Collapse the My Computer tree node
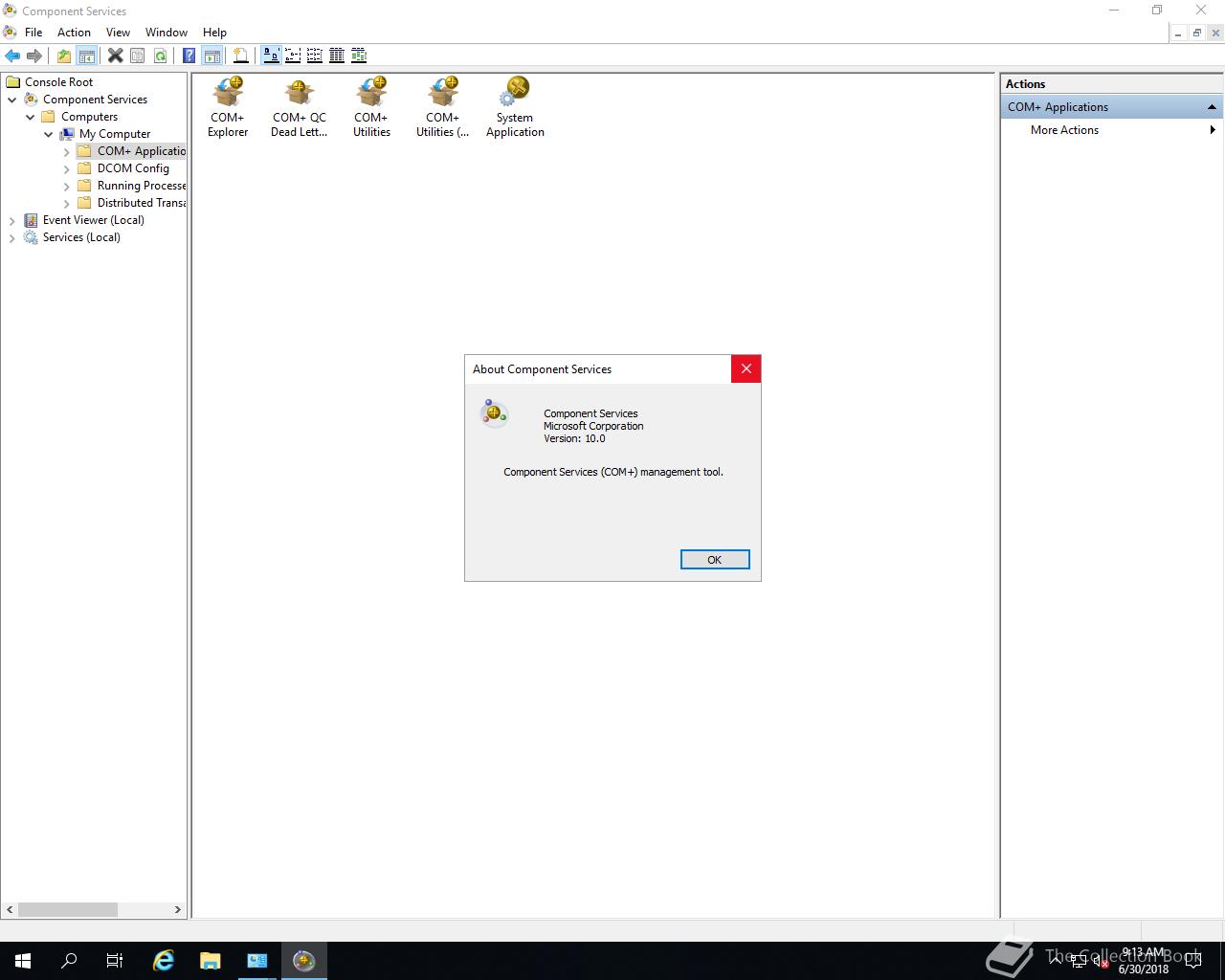The height and width of the screenshot is (980, 1225). tap(49, 134)
